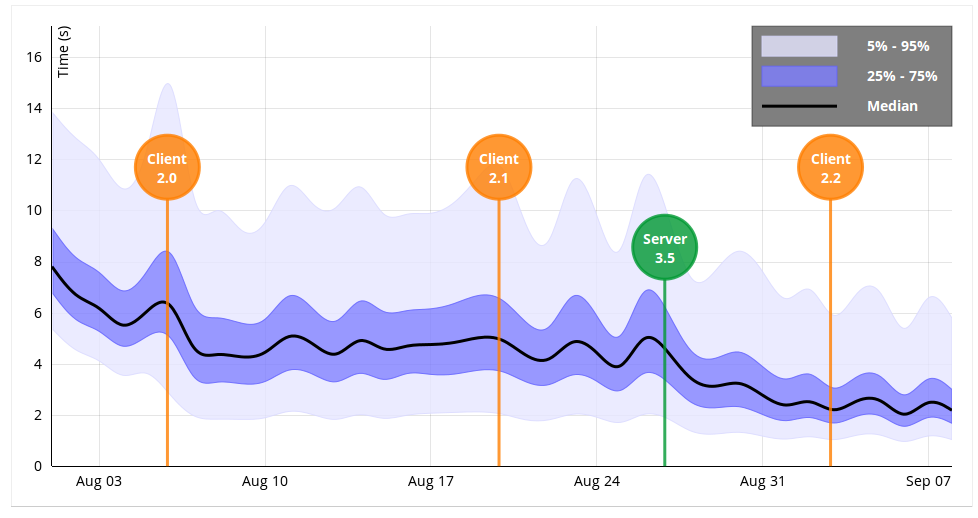978x518 pixels.
Task: Click the Client 2.1 release marker
Action: tap(499, 168)
